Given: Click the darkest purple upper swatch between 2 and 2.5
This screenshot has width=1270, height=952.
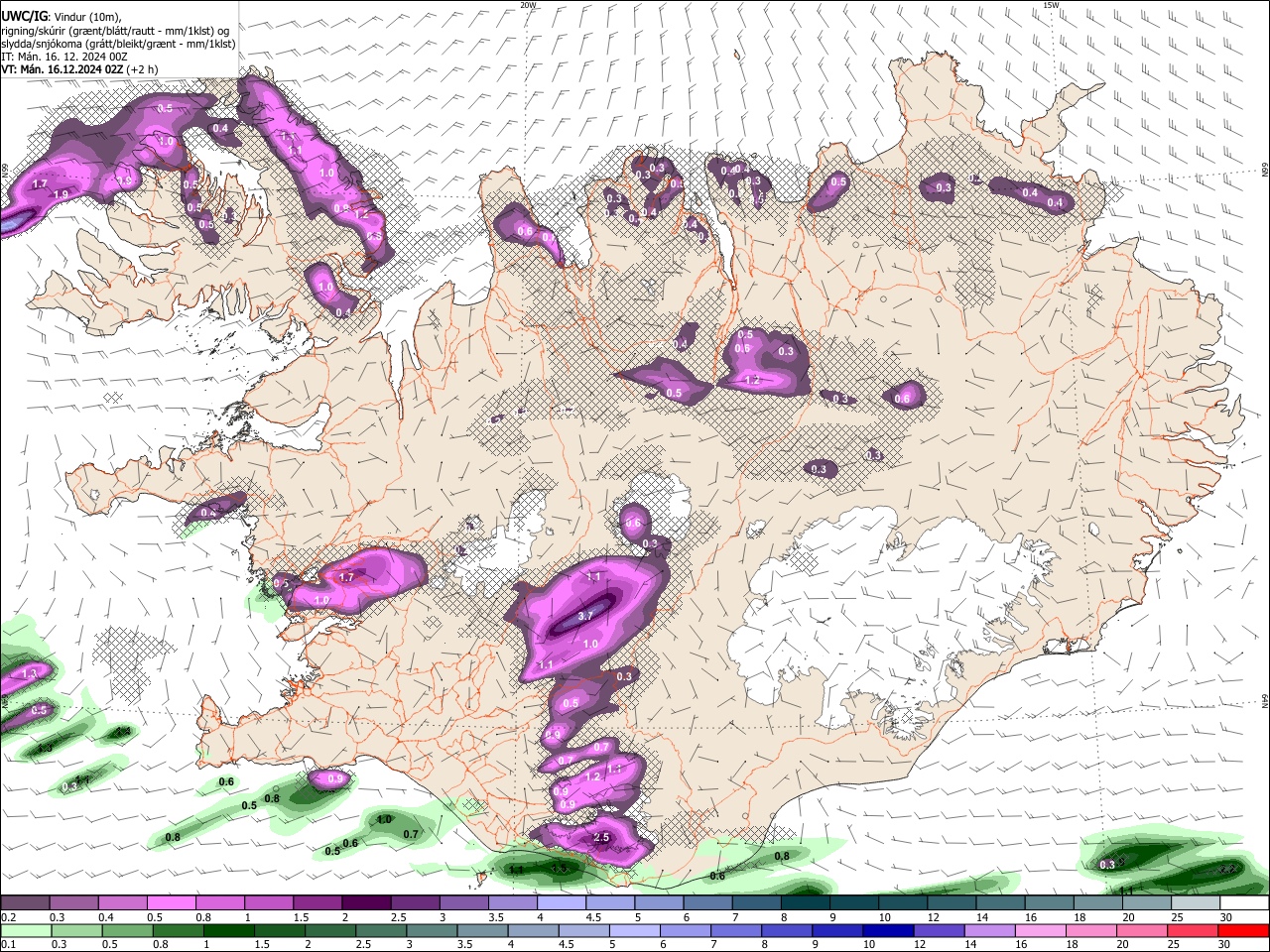Looking at the screenshot, I should [367, 903].
